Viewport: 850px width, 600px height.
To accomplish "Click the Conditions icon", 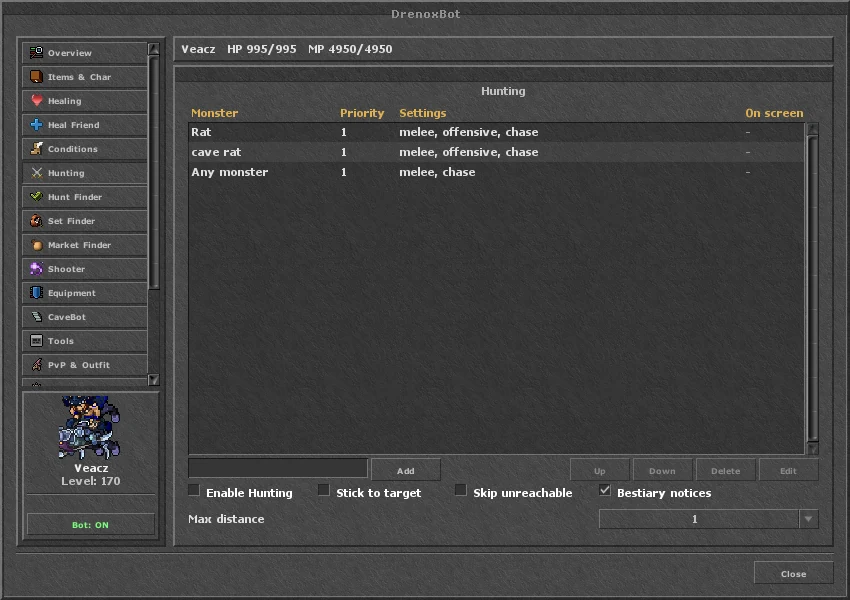I will tap(36, 149).
